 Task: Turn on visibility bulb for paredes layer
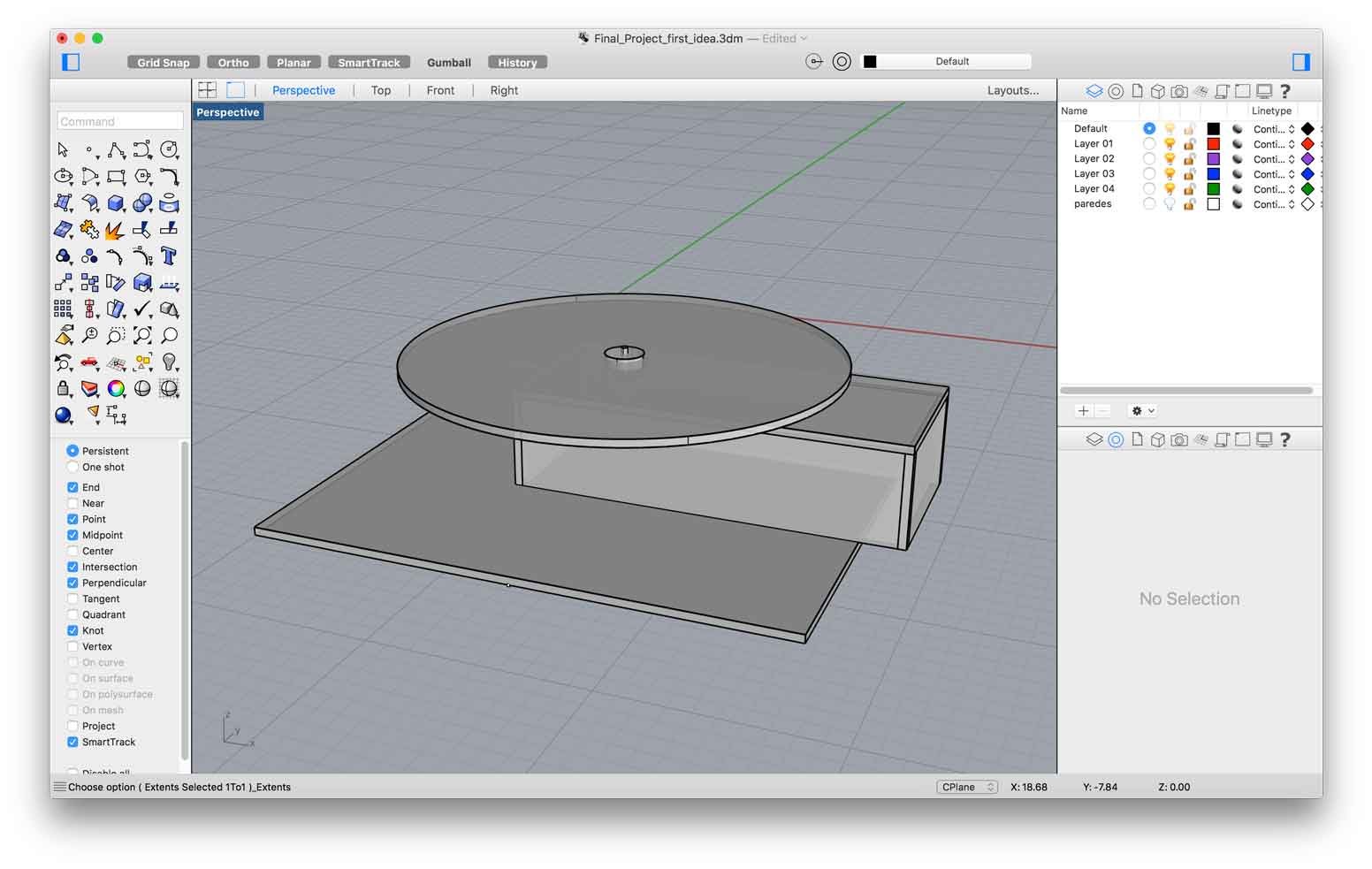pyautogui.click(x=1170, y=204)
